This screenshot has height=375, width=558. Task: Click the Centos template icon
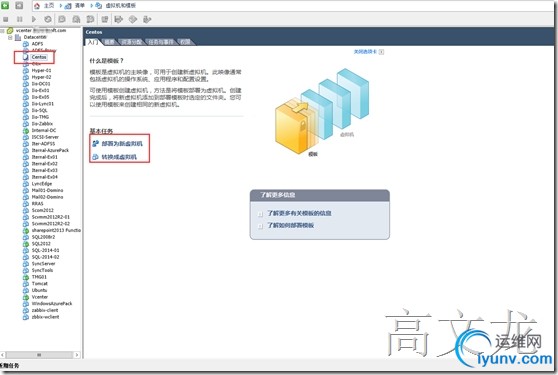26,57
